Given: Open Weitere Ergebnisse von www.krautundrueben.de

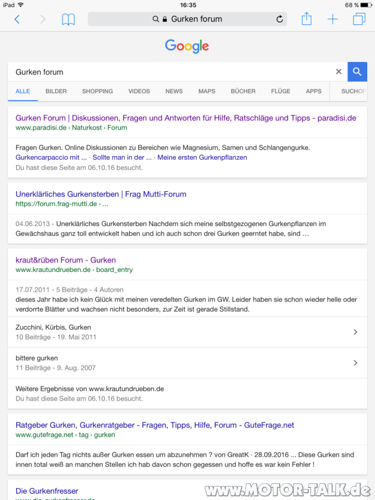Looking at the screenshot, I should coord(90,389).
